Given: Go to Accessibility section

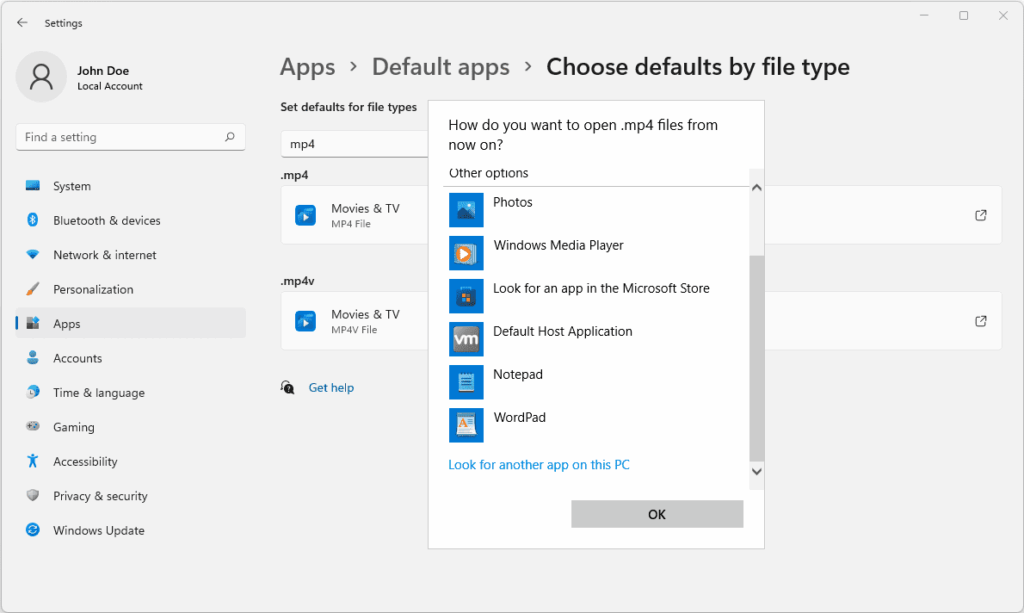Looking at the screenshot, I should click(x=131, y=462).
